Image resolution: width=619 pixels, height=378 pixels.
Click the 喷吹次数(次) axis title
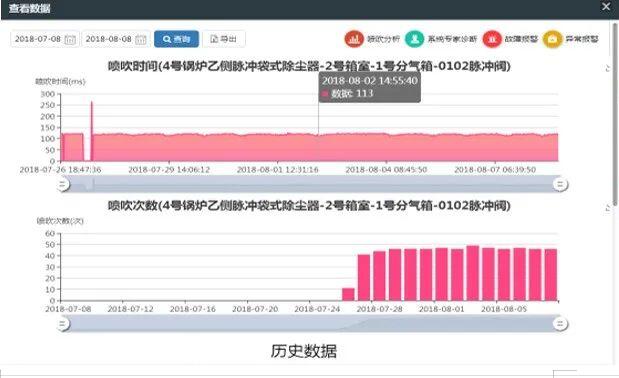point(60,221)
